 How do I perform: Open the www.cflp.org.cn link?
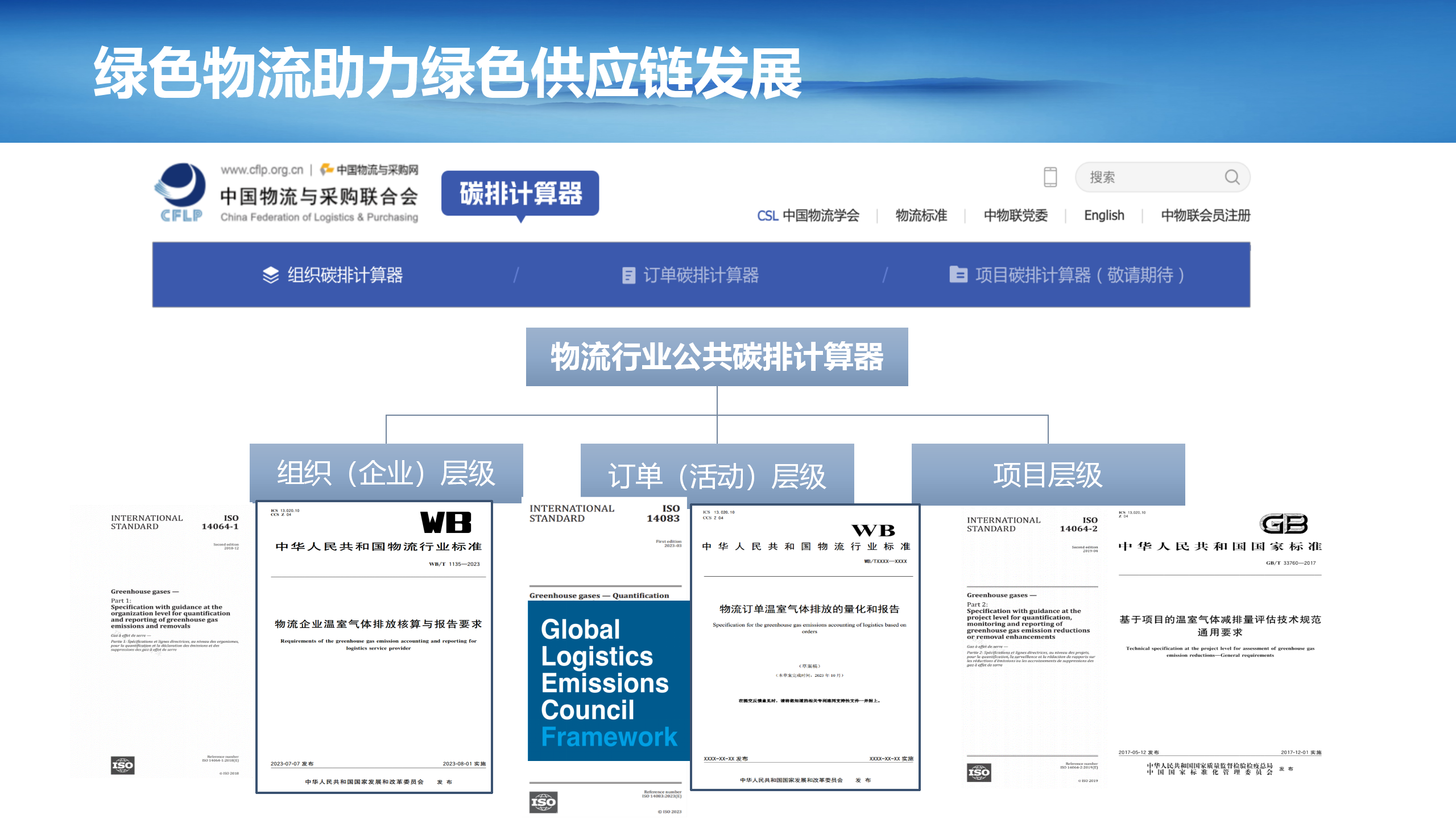pyautogui.click(x=262, y=169)
